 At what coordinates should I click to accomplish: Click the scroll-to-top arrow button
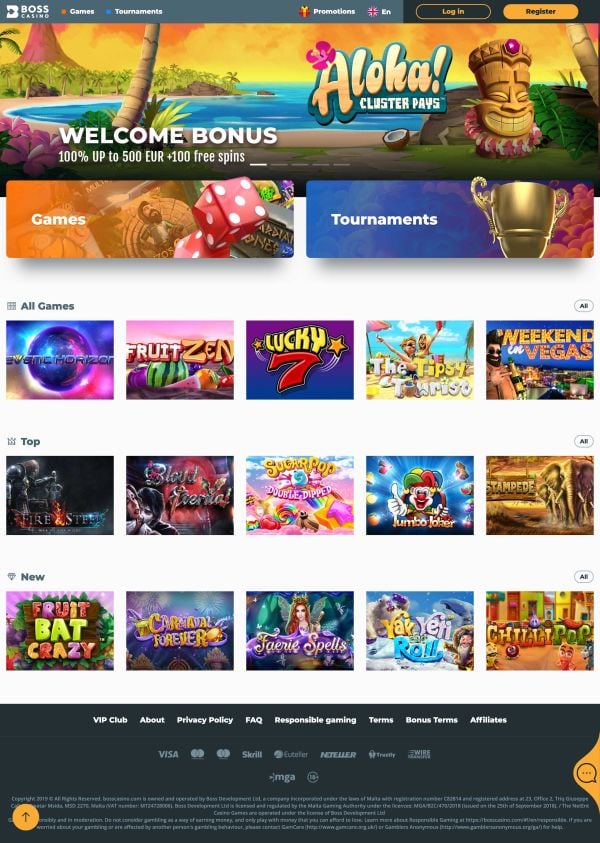tap(25, 818)
